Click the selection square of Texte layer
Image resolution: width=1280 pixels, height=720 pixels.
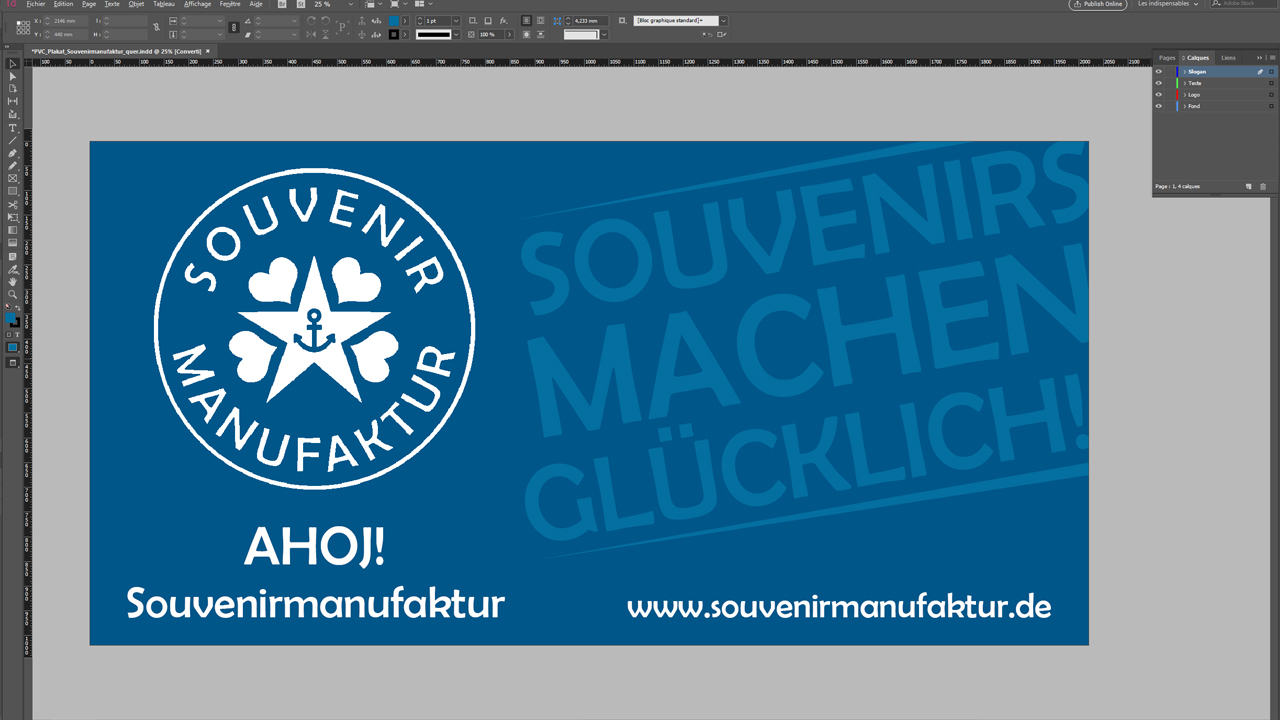pos(1271,83)
